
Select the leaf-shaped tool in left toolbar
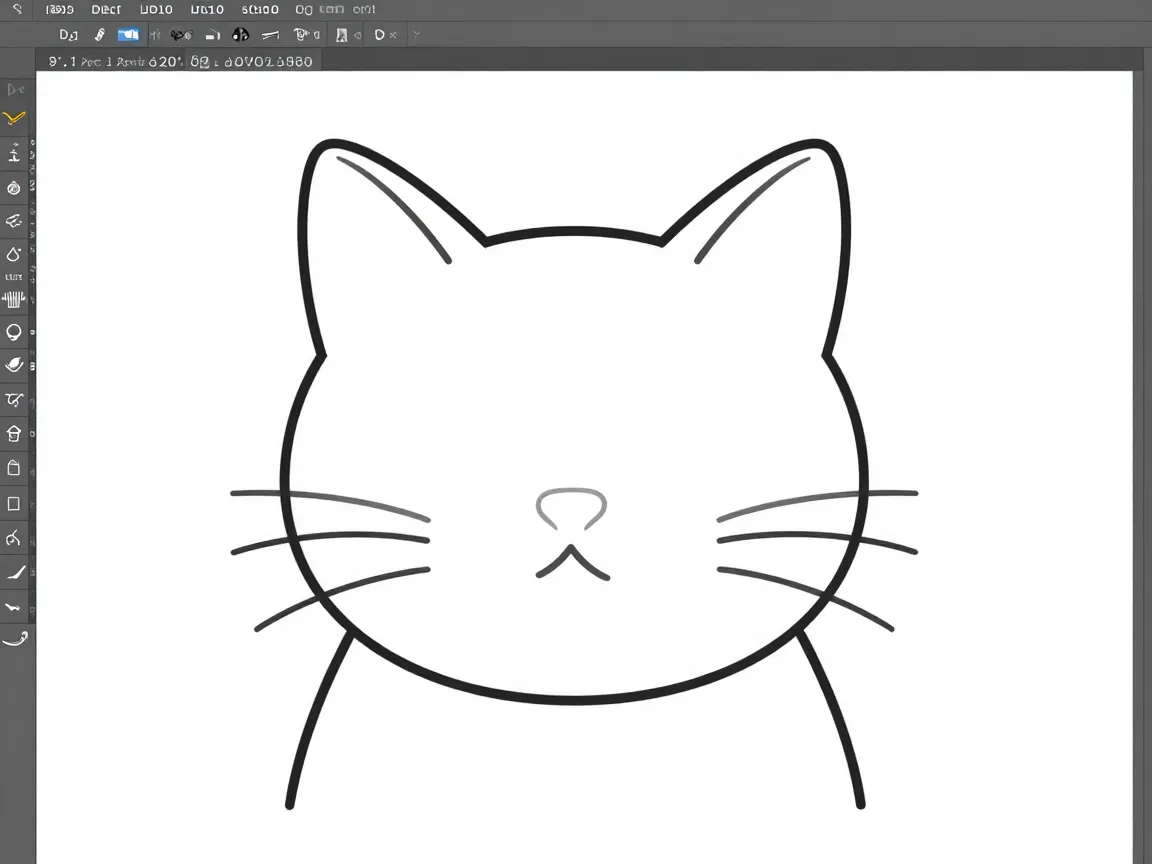(x=14, y=364)
